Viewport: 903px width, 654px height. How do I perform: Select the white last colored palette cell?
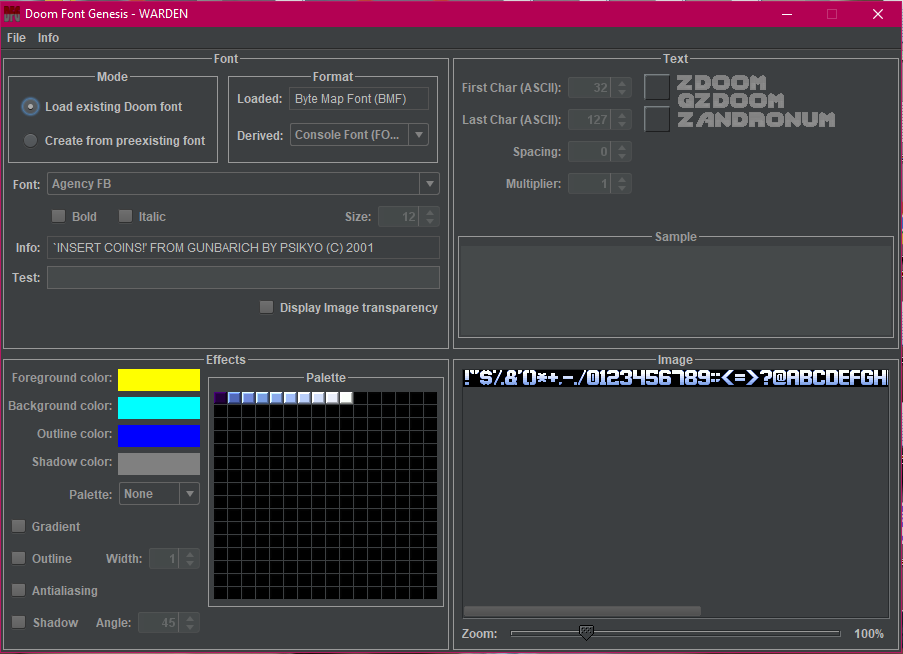point(346,398)
